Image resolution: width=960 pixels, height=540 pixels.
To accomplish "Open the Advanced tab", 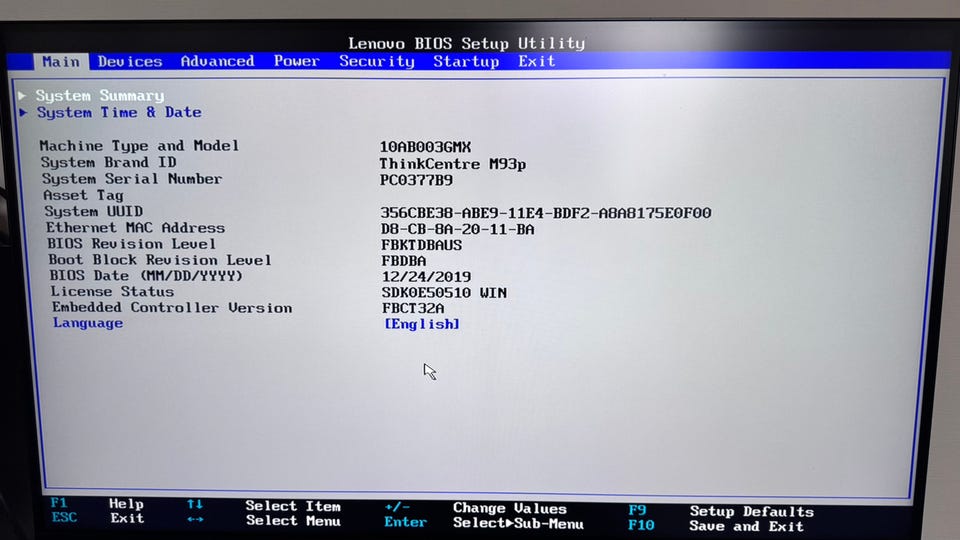I will pyautogui.click(x=217, y=61).
